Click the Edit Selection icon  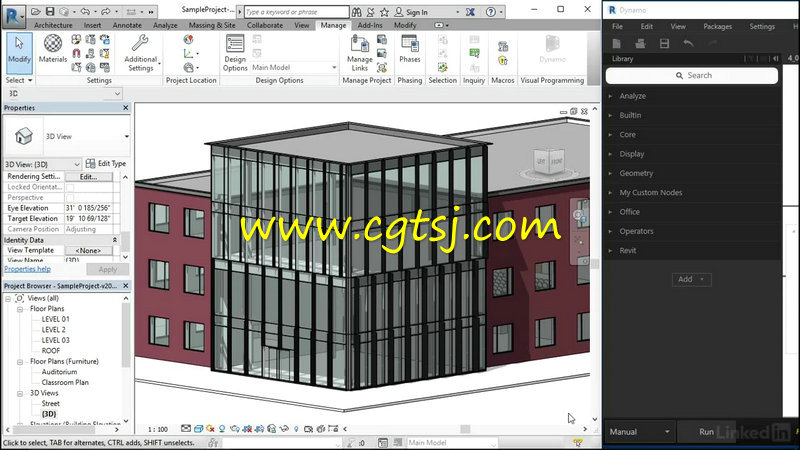tap(442, 67)
